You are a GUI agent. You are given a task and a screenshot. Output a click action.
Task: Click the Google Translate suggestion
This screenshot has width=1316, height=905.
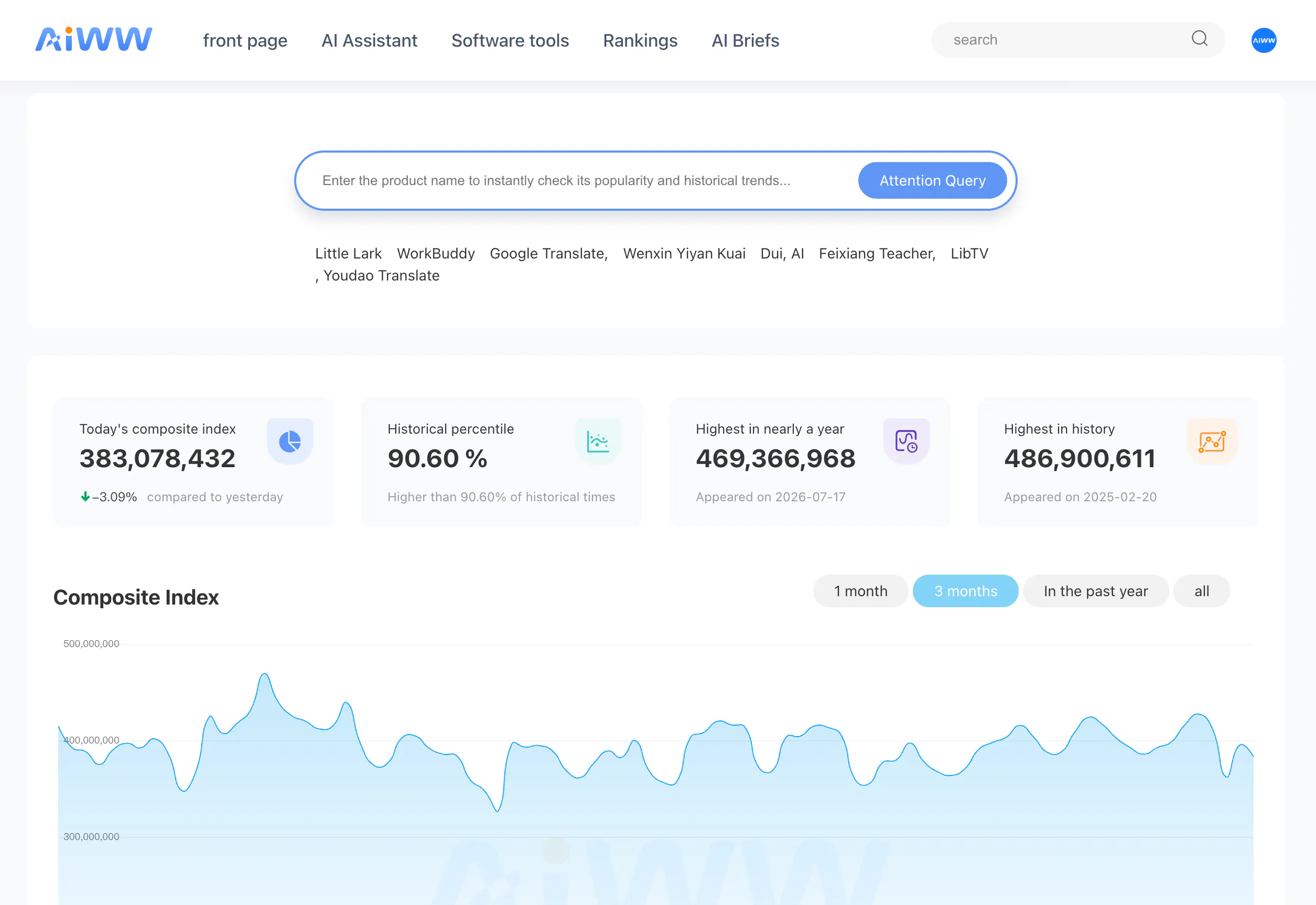pyautogui.click(x=548, y=253)
